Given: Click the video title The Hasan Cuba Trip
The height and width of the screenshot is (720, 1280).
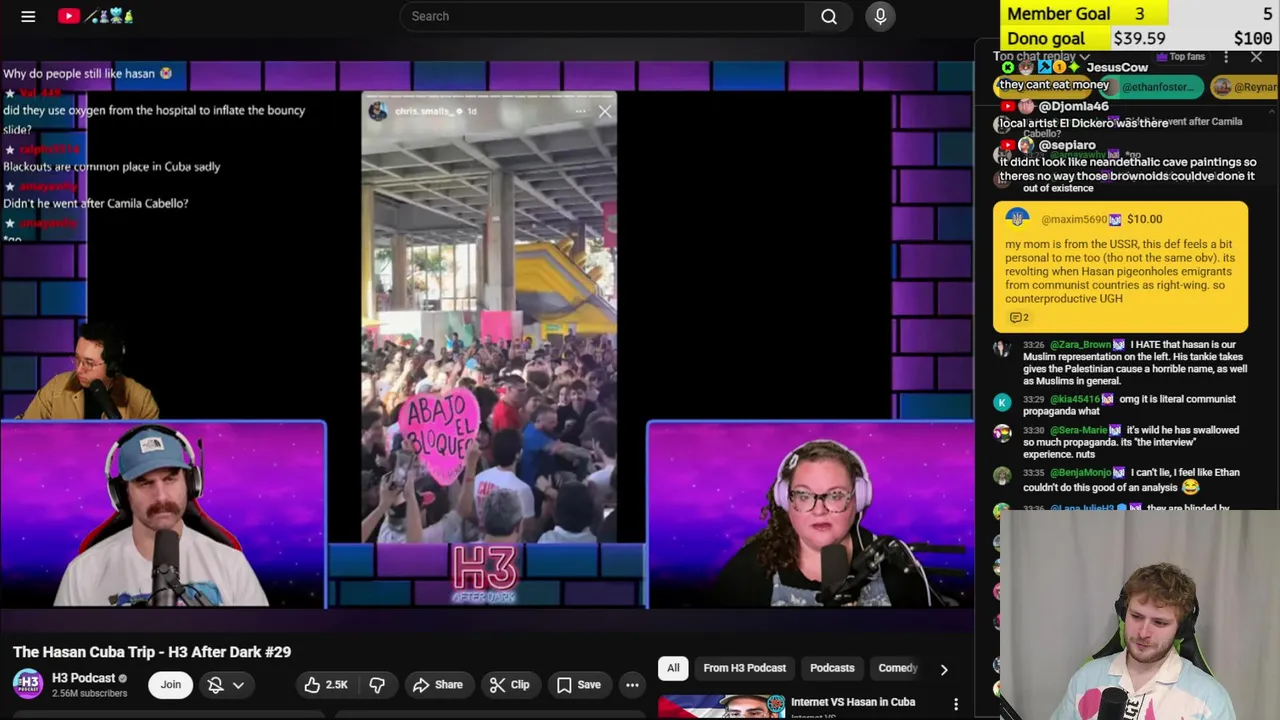Looking at the screenshot, I should point(152,652).
